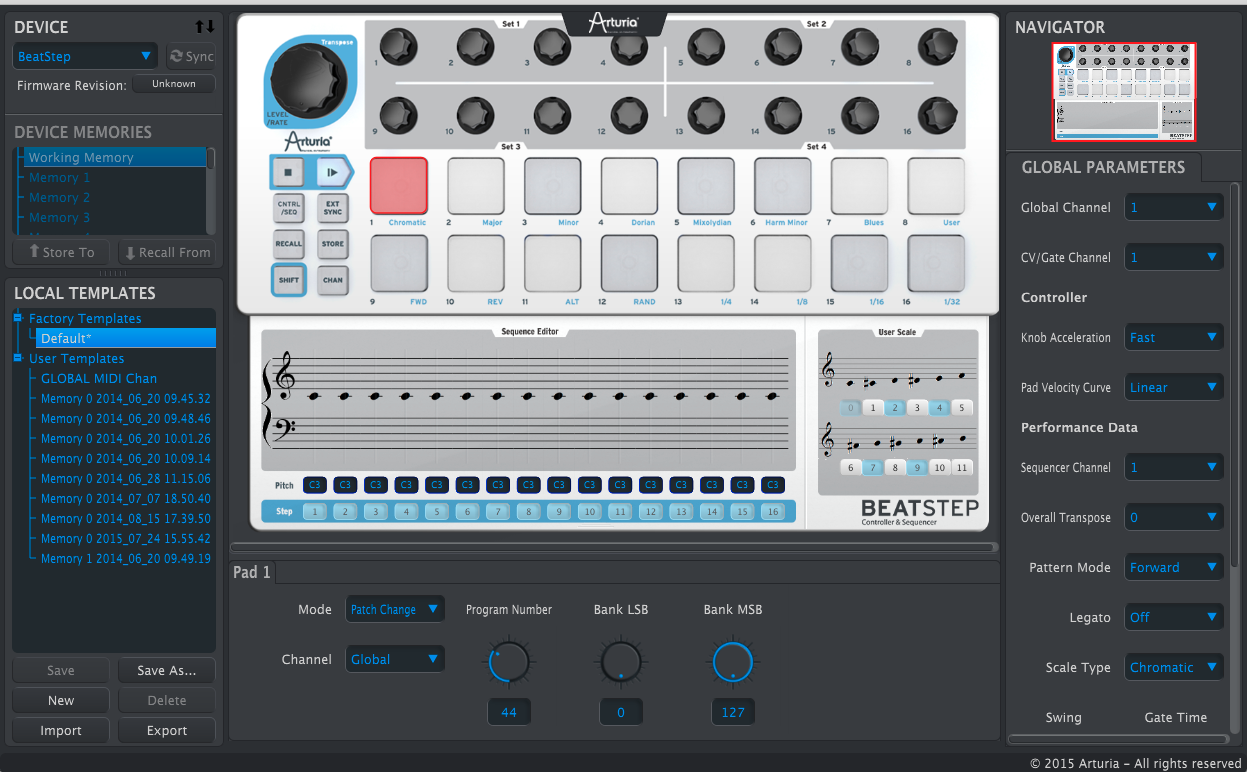Toggle sequencer step 5
Viewport: 1247px width, 772px height.
(436, 512)
